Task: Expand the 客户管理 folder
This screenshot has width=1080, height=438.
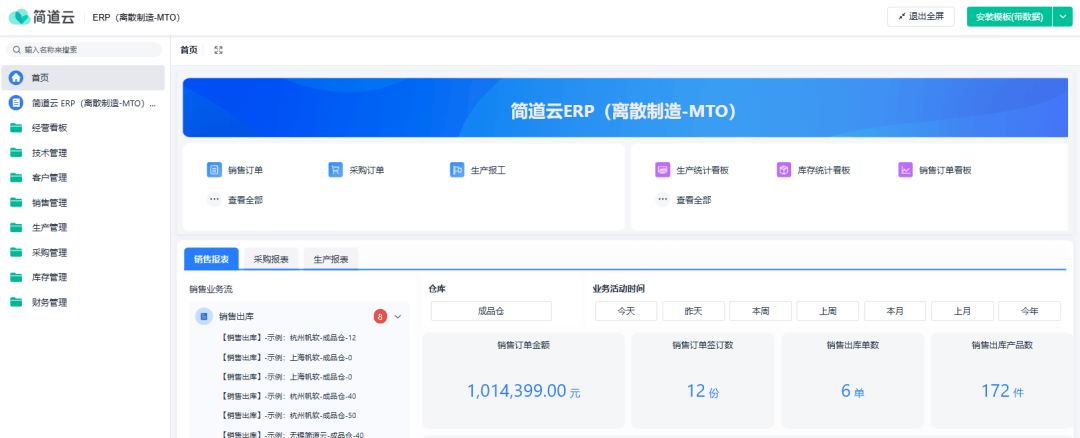Action: [83, 178]
